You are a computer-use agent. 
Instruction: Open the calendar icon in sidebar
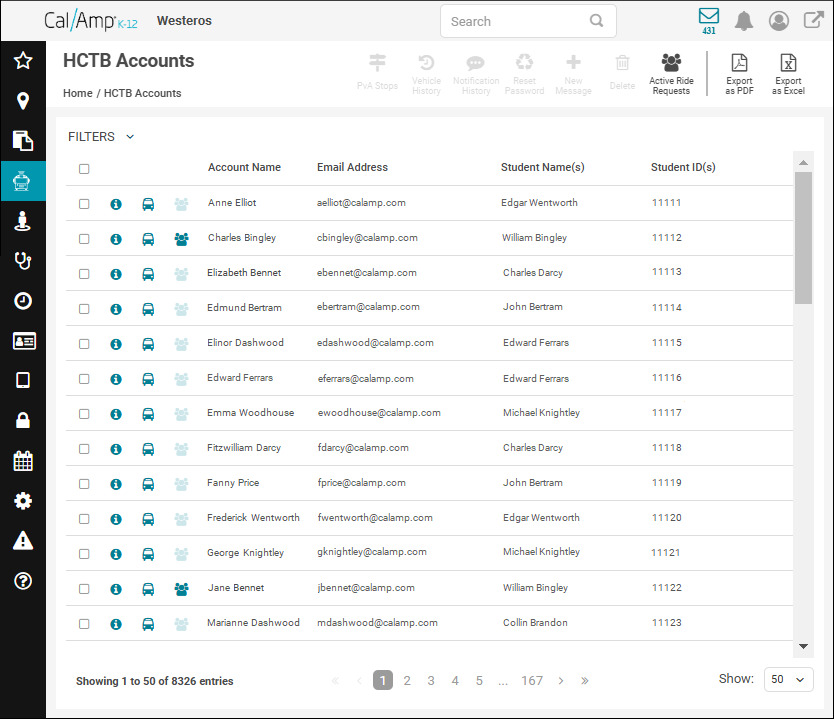click(x=23, y=461)
